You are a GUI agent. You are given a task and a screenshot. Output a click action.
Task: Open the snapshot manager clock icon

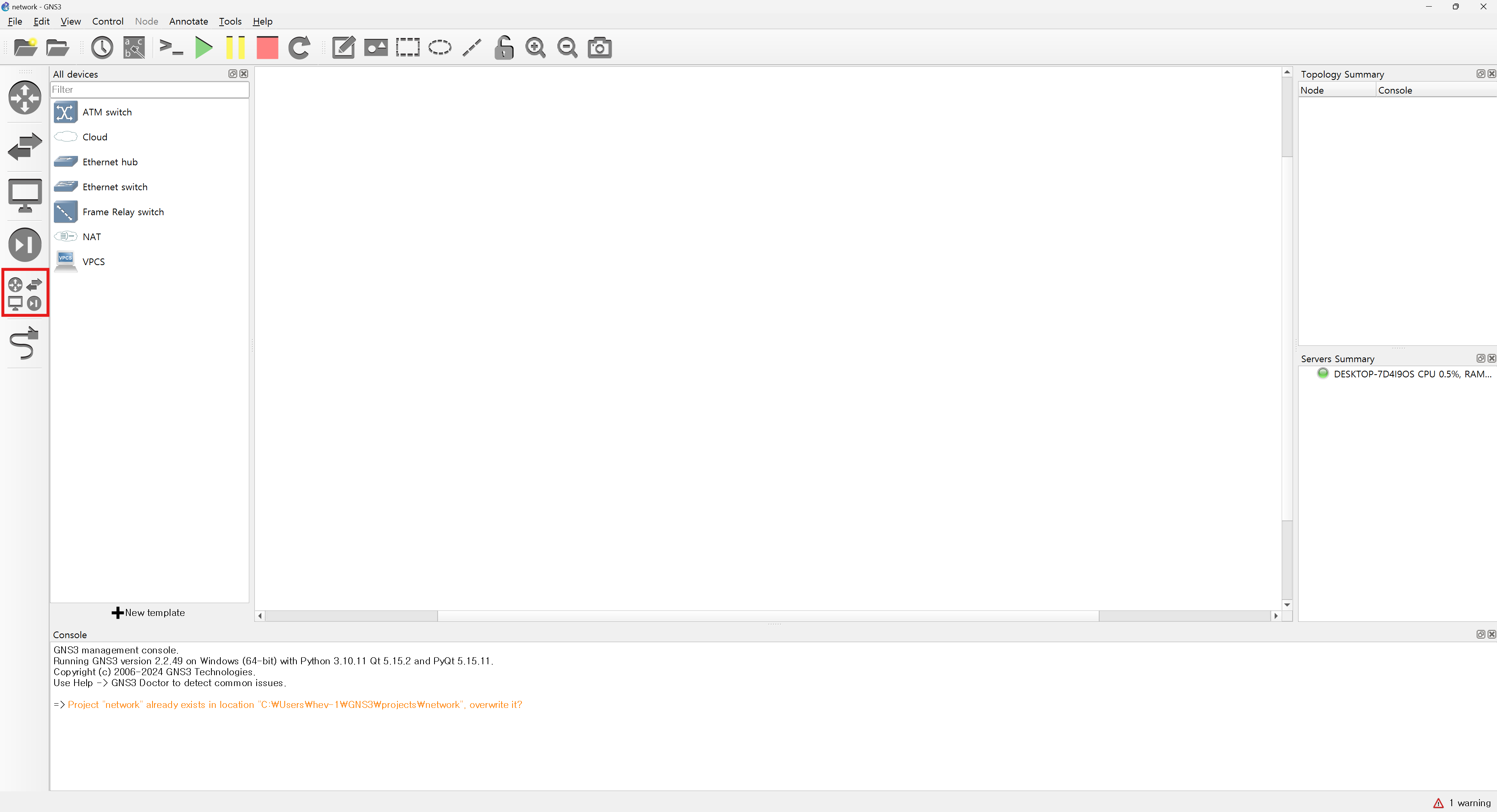tap(102, 48)
